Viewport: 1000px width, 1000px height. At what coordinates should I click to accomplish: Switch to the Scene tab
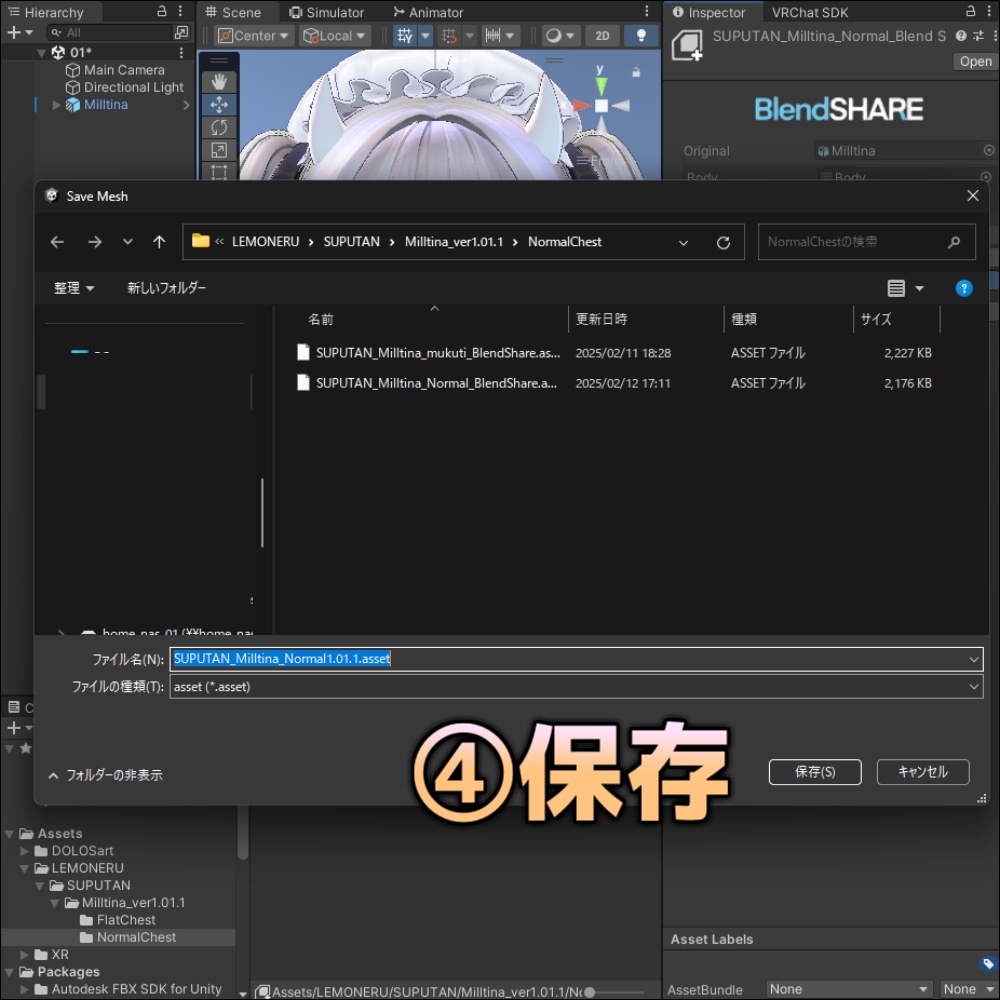(x=233, y=12)
